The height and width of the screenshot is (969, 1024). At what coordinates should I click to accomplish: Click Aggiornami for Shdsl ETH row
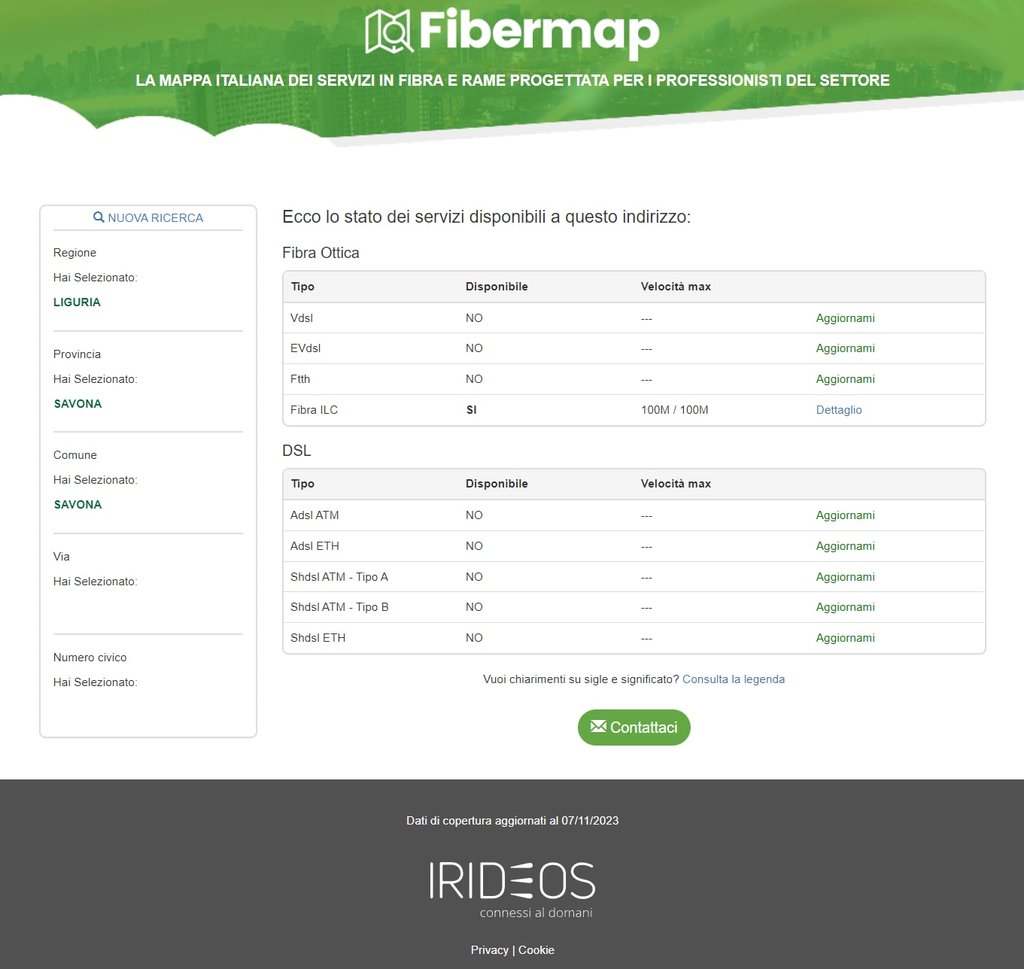click(x=845, y=638)
